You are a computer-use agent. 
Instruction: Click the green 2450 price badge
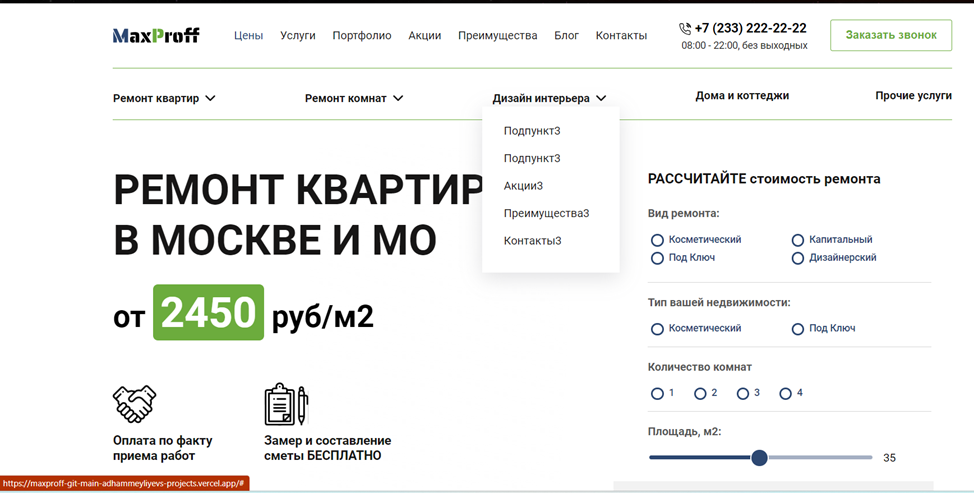(208, 313)
